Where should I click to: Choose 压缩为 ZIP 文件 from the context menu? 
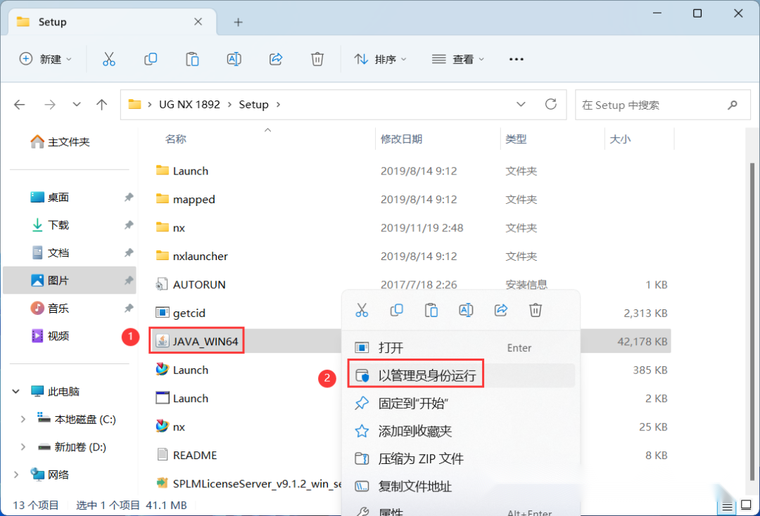(x=420, y=459)
